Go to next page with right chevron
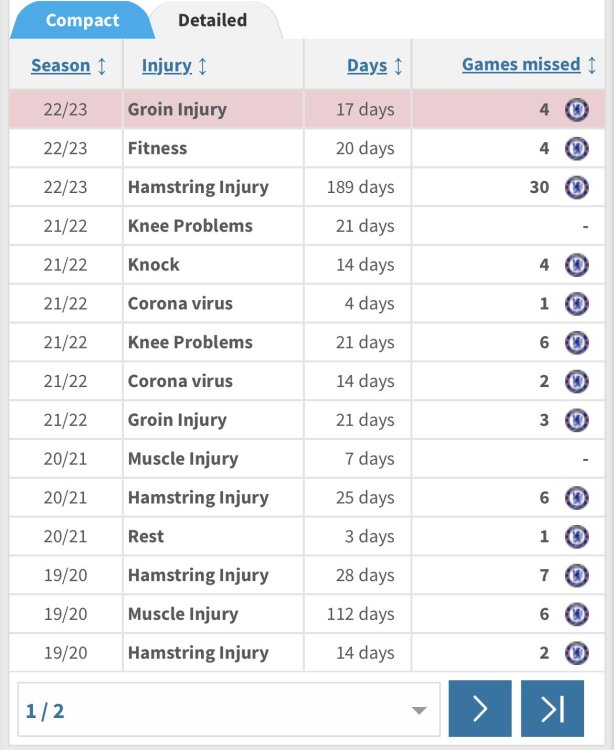614x750 pixels. [480, 708]
